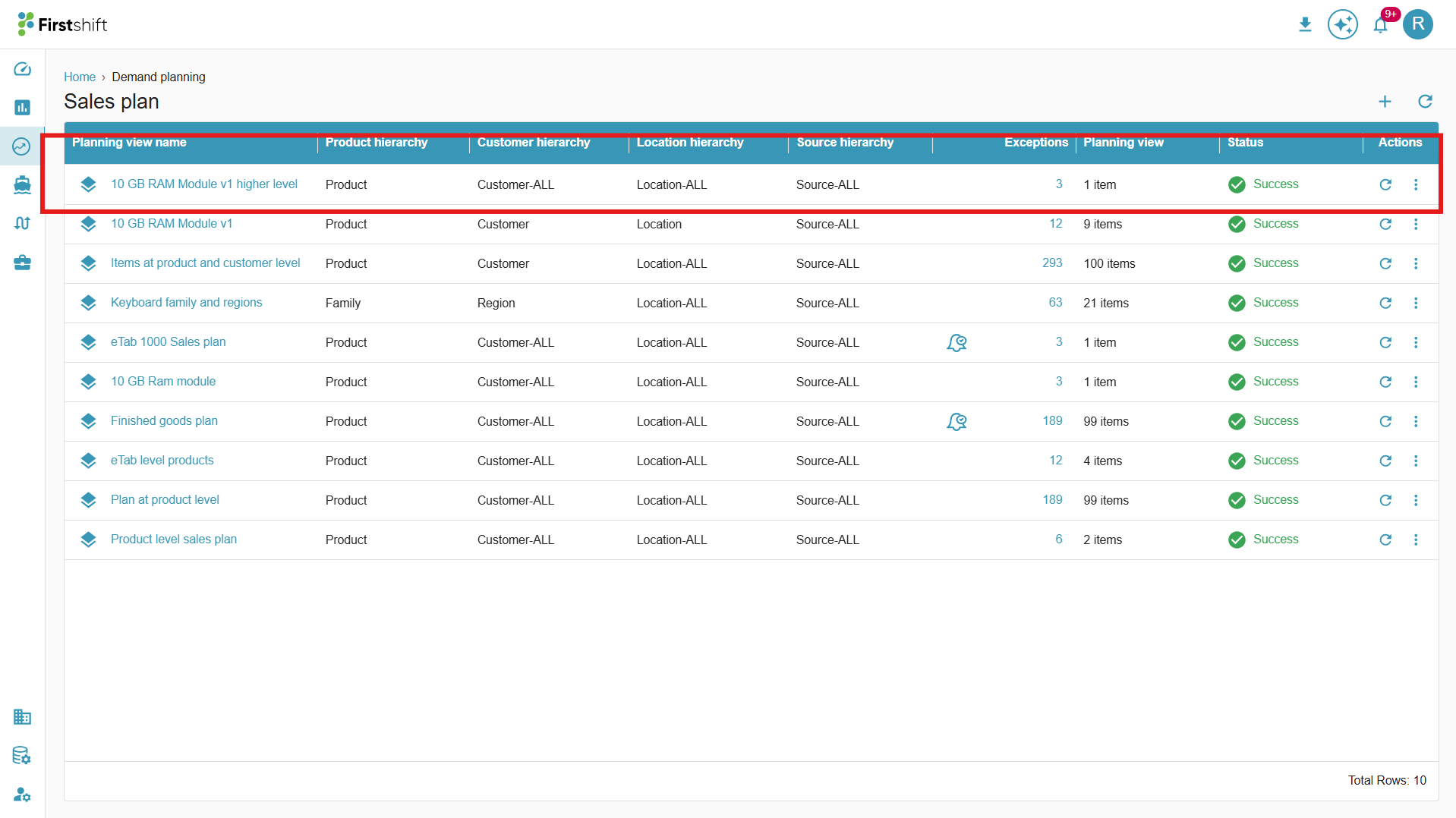Click the layers icon for Plan at product level
The width and height of the screenshot is (1456, 818).
coord(88,500)
